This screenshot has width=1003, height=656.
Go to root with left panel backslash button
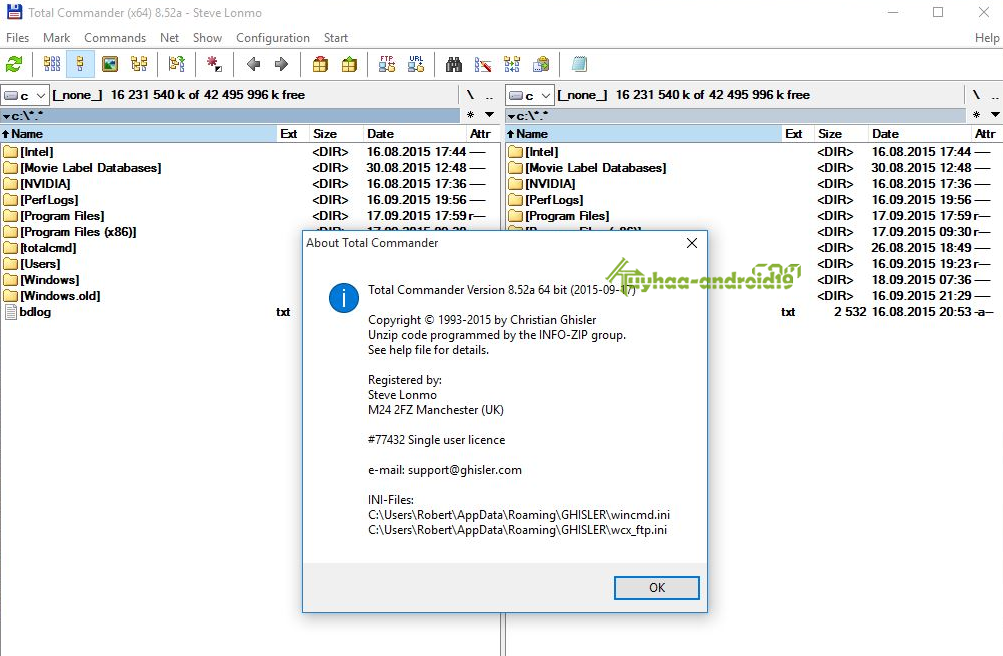coord(470,95)
